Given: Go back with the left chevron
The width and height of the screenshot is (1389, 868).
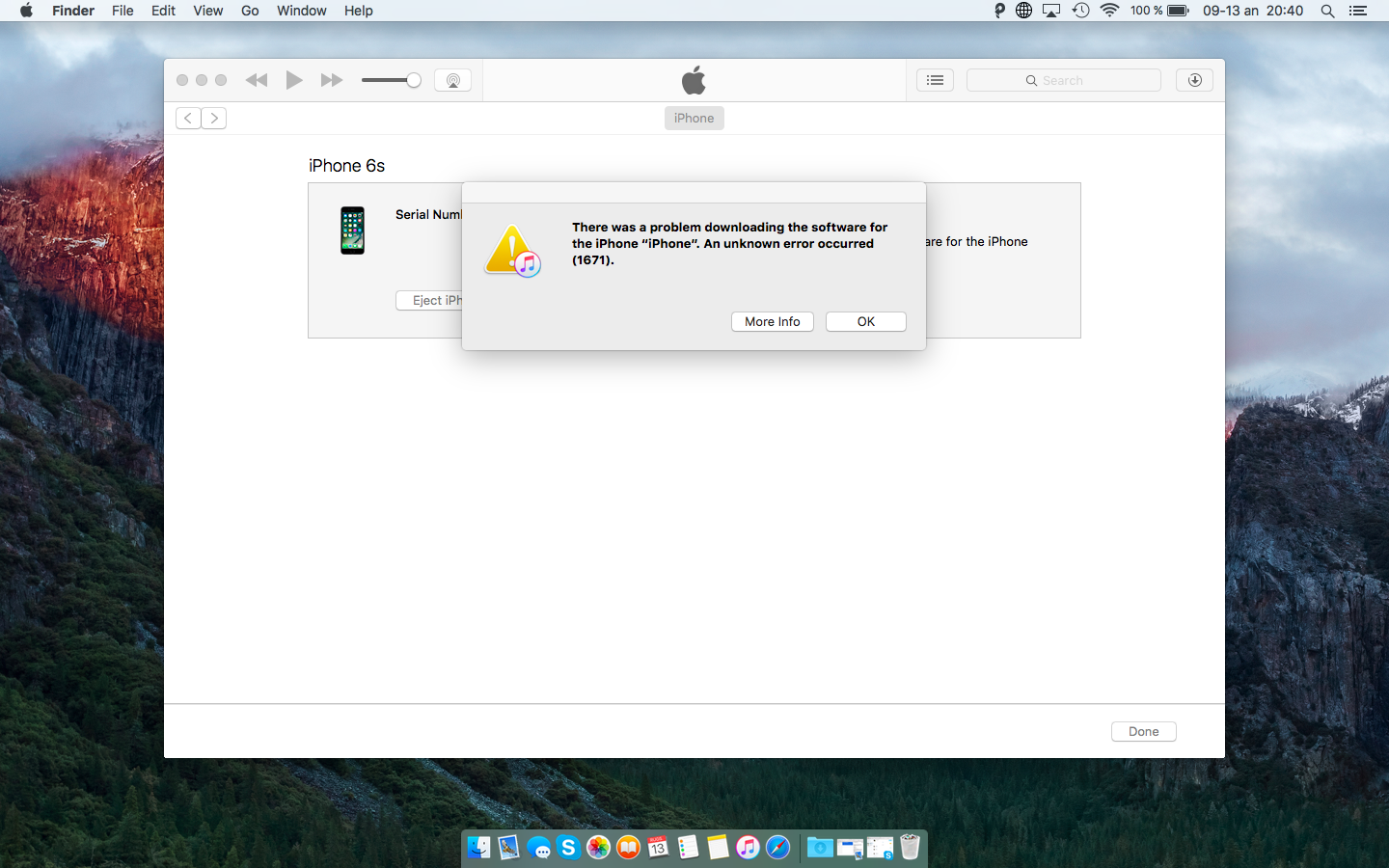Looking at the screenshot, I should (x=188, y=118).
